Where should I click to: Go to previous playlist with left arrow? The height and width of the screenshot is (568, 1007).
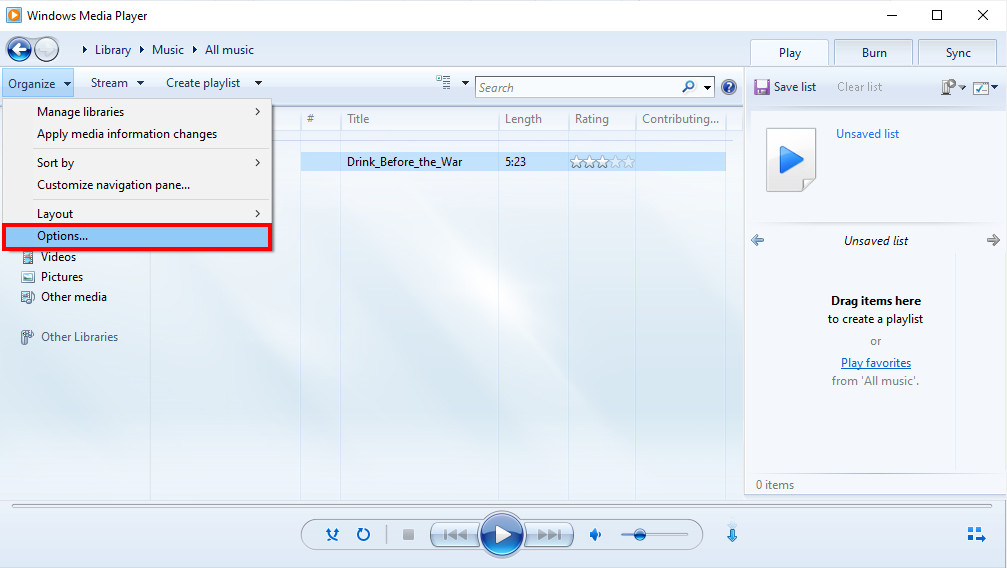[758, 240]
